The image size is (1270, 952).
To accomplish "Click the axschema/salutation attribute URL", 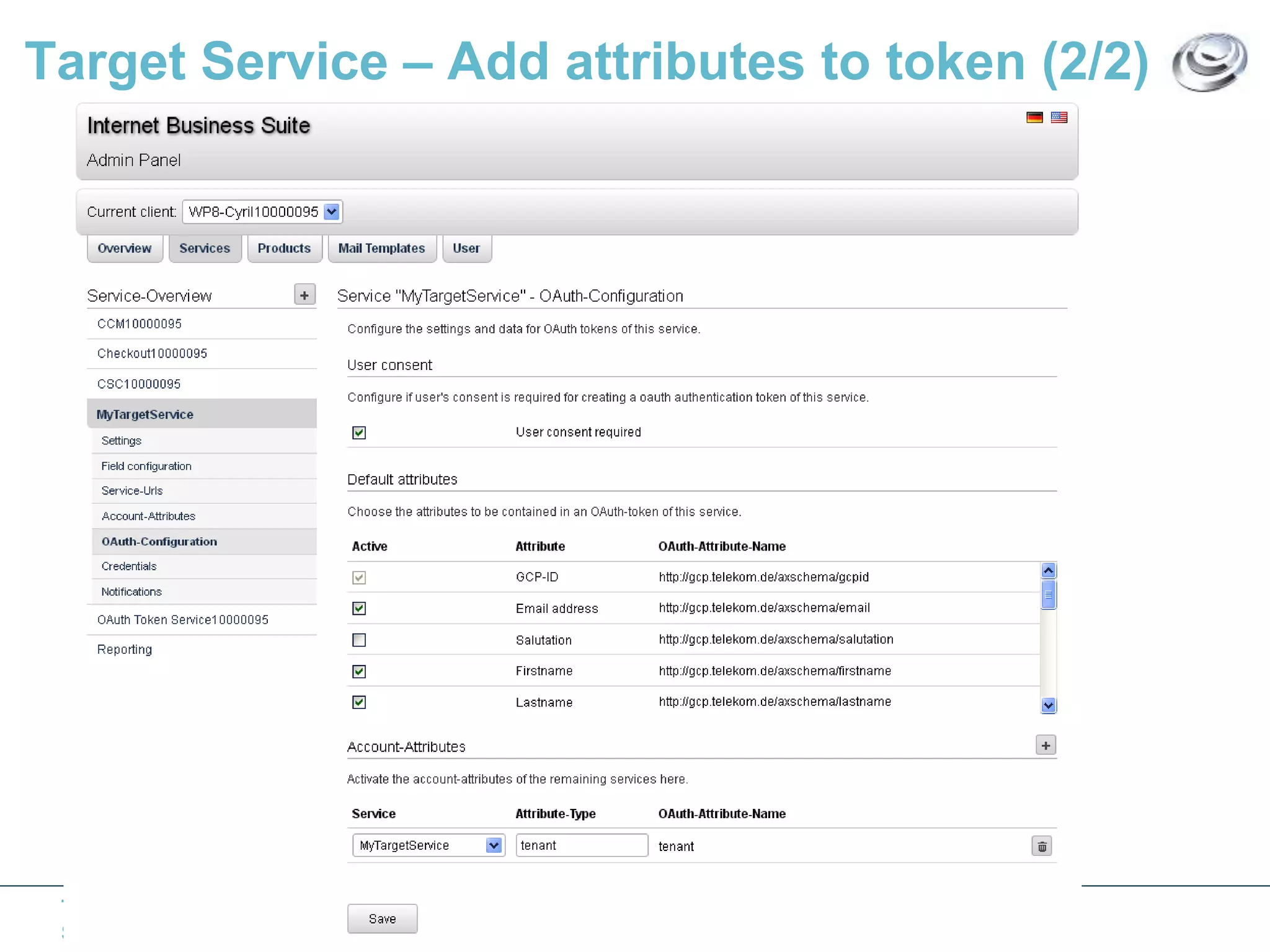I will coord(776,640).
